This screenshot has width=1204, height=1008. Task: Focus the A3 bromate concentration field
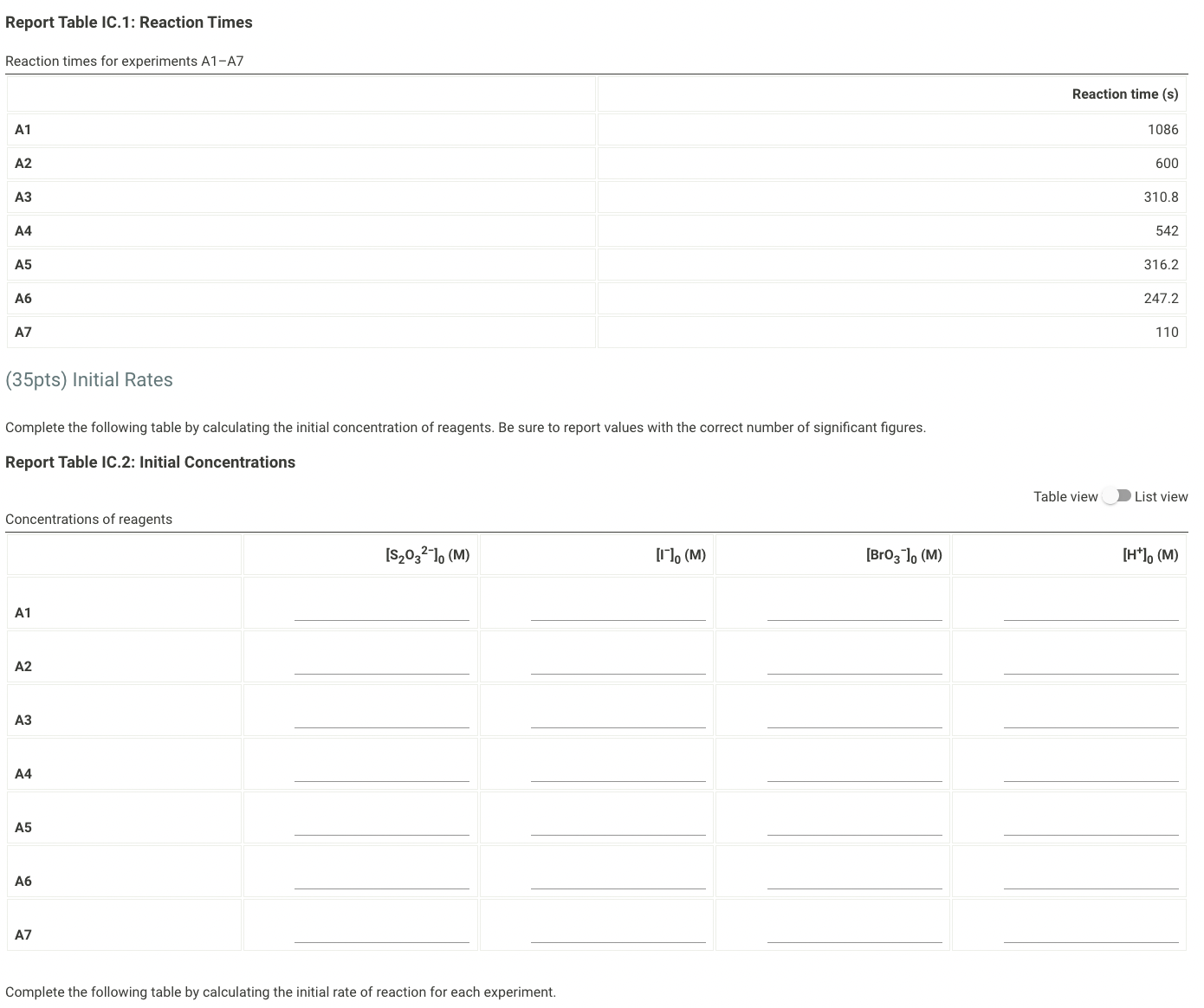[x=855, y=717]
